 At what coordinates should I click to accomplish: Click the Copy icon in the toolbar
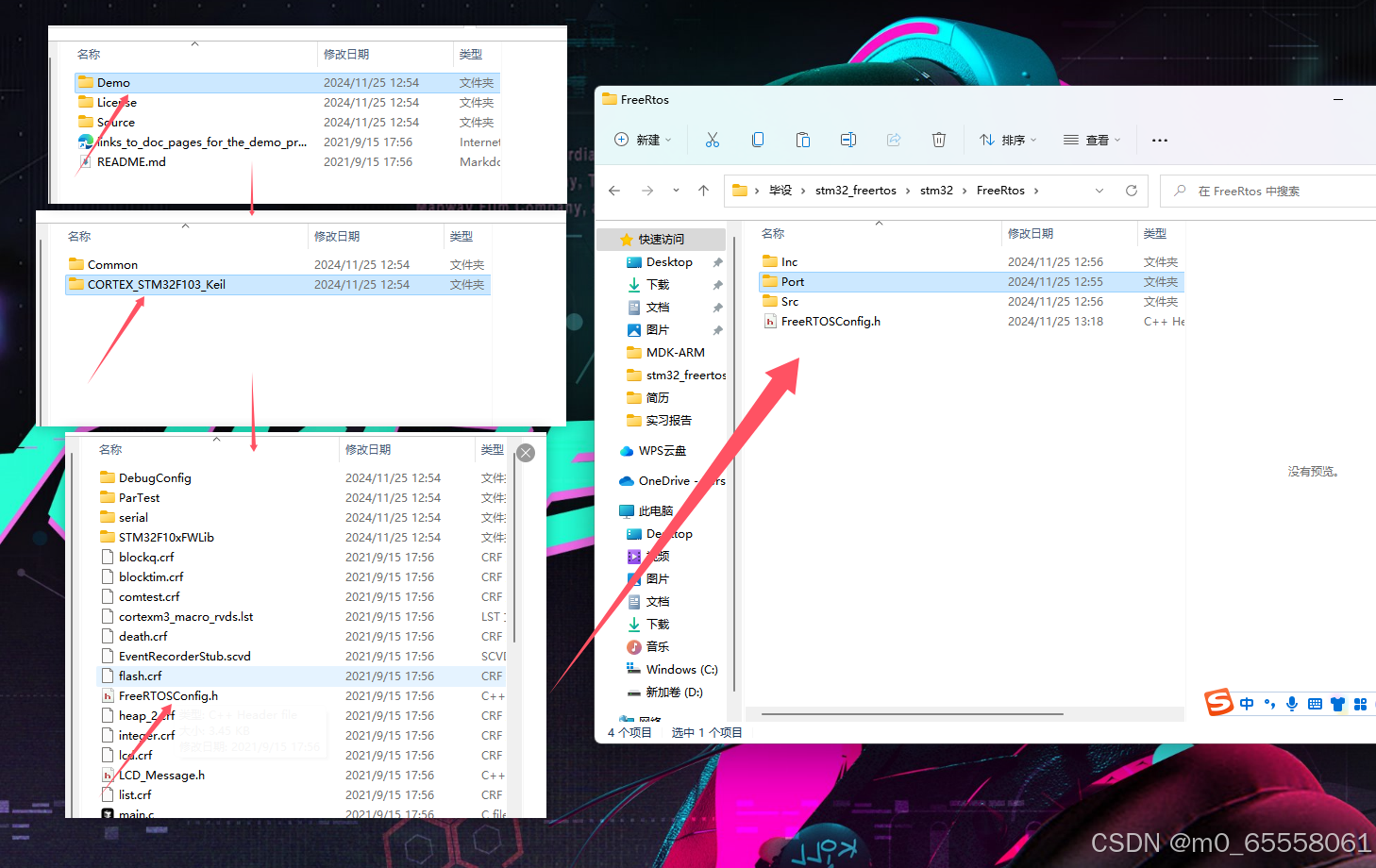coord(758,139)
